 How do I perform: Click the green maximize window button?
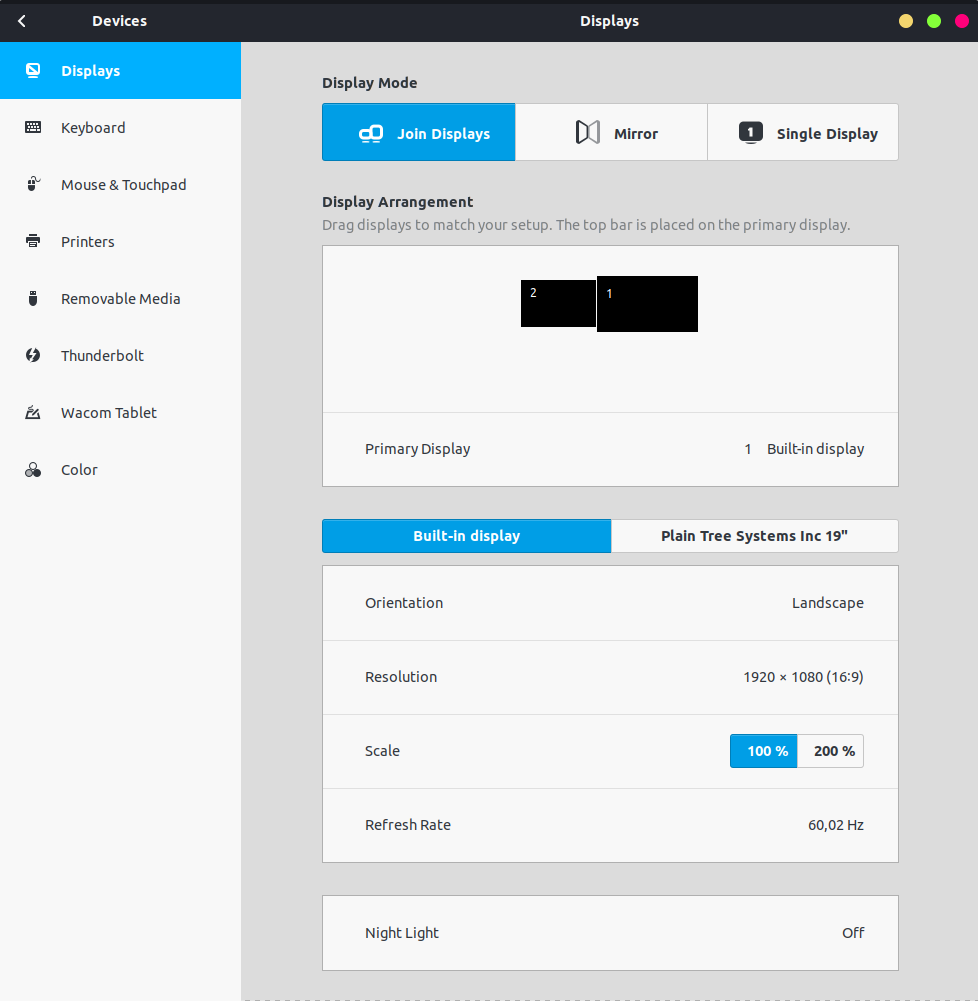(934, 21)
